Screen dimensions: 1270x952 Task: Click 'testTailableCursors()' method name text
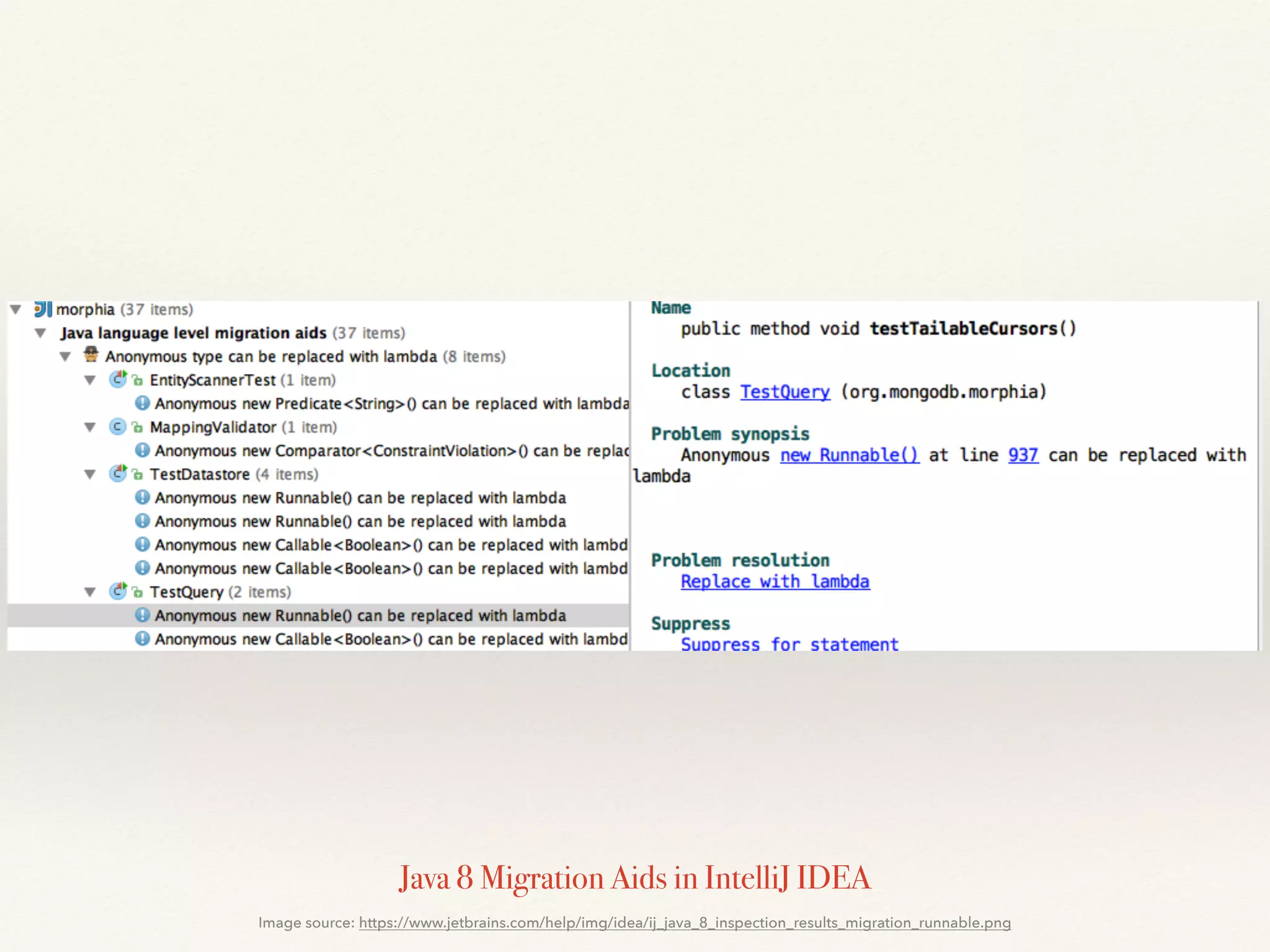tap(972, 328)
